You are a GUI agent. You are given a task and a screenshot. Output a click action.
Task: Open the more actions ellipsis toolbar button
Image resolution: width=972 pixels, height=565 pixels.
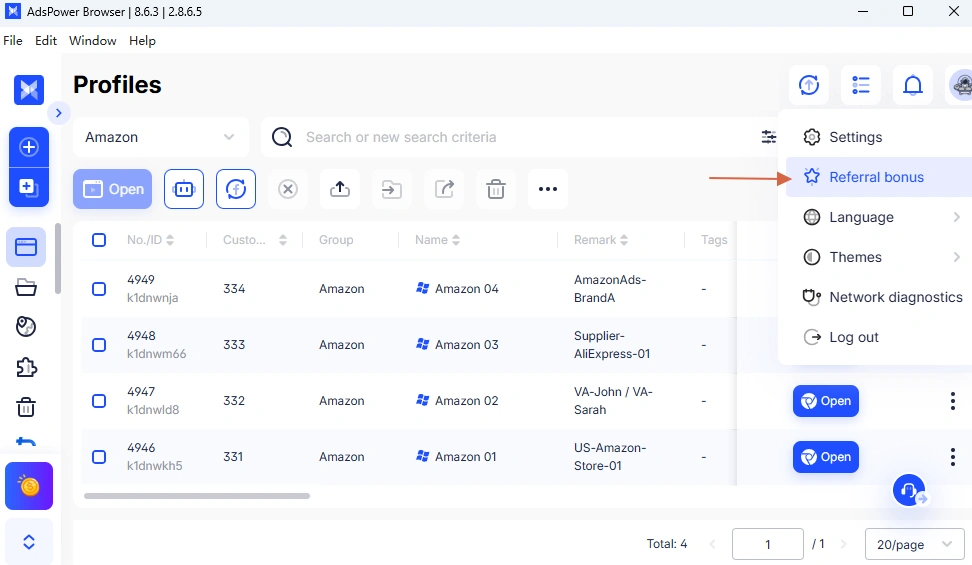pyautogui.click(x=548, y=189)
